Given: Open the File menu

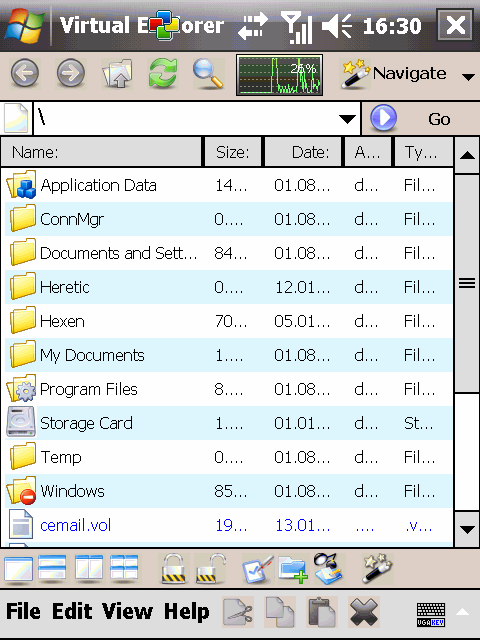Looking at the screenshot, I should (23, 611).
